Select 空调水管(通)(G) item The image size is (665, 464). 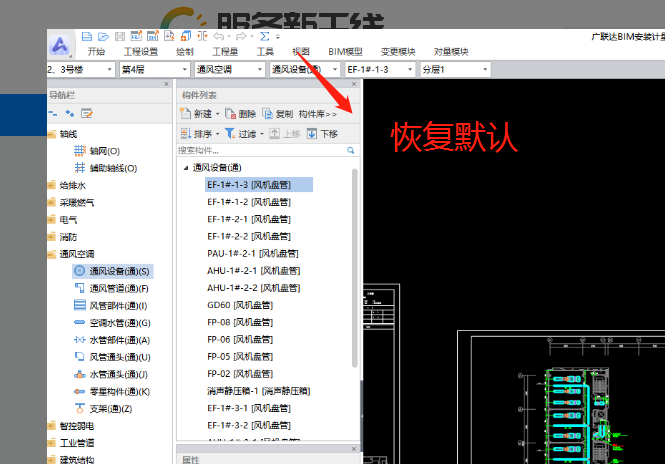click(112, 323)
